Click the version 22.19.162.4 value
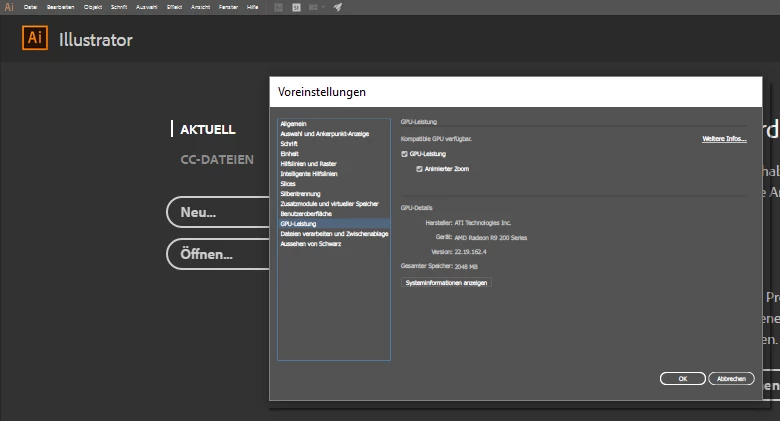780x421 pixels. pos(471,252)
